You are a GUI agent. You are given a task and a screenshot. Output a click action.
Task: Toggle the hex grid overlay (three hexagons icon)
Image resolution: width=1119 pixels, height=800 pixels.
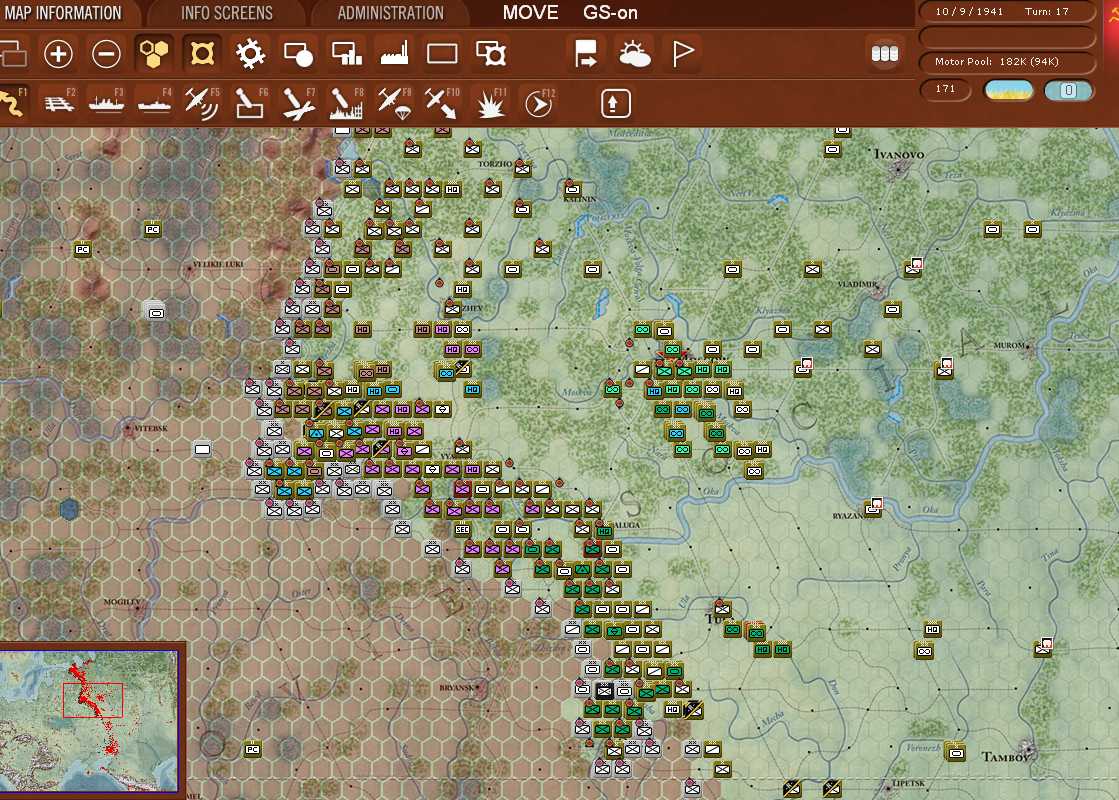(x=154, y=54)
